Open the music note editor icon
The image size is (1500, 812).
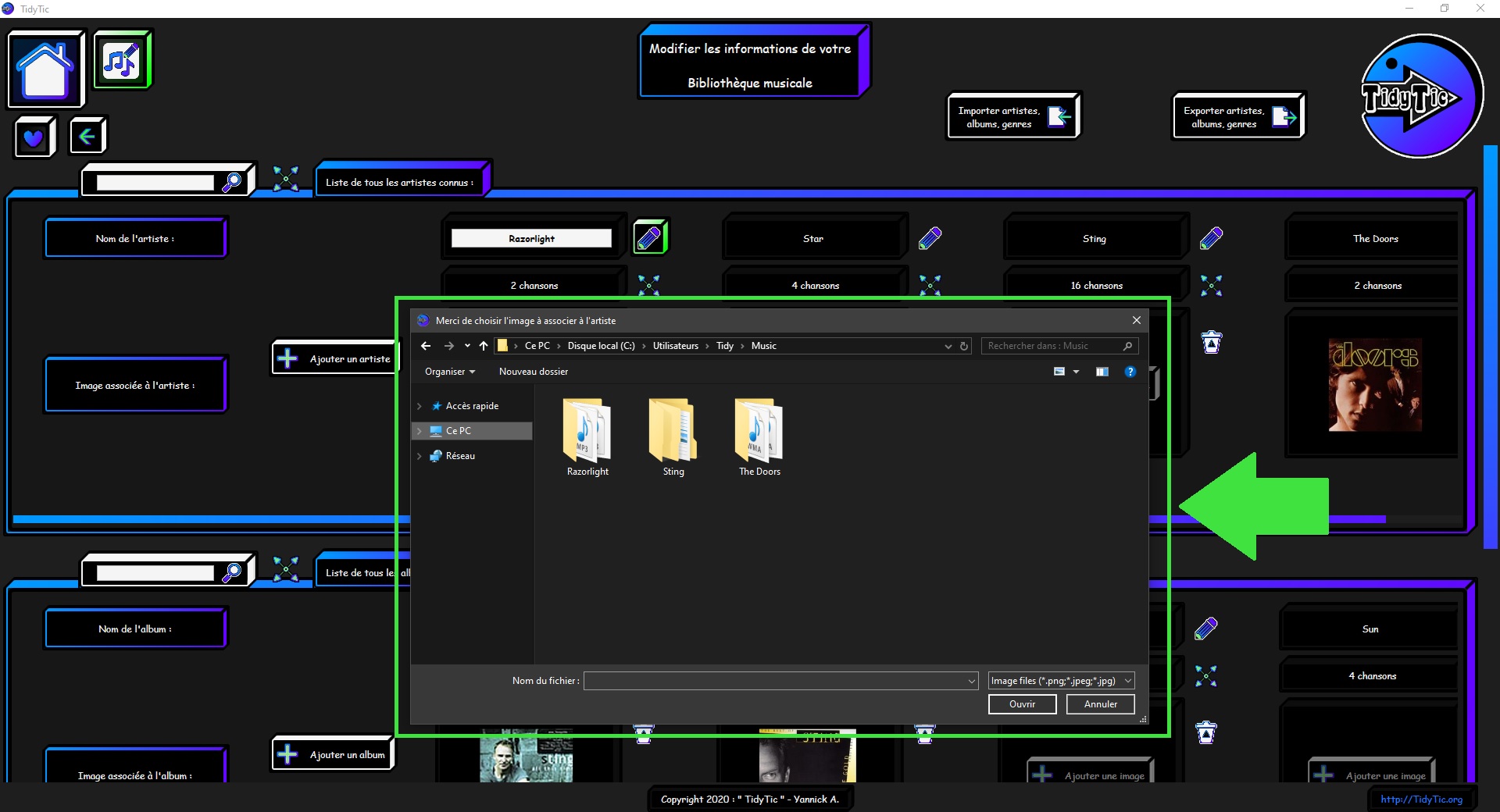tap(121, 60)
